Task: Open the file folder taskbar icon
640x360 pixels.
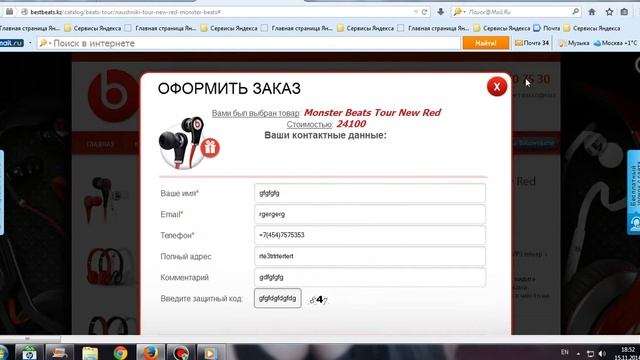Action: click(90, 353)
